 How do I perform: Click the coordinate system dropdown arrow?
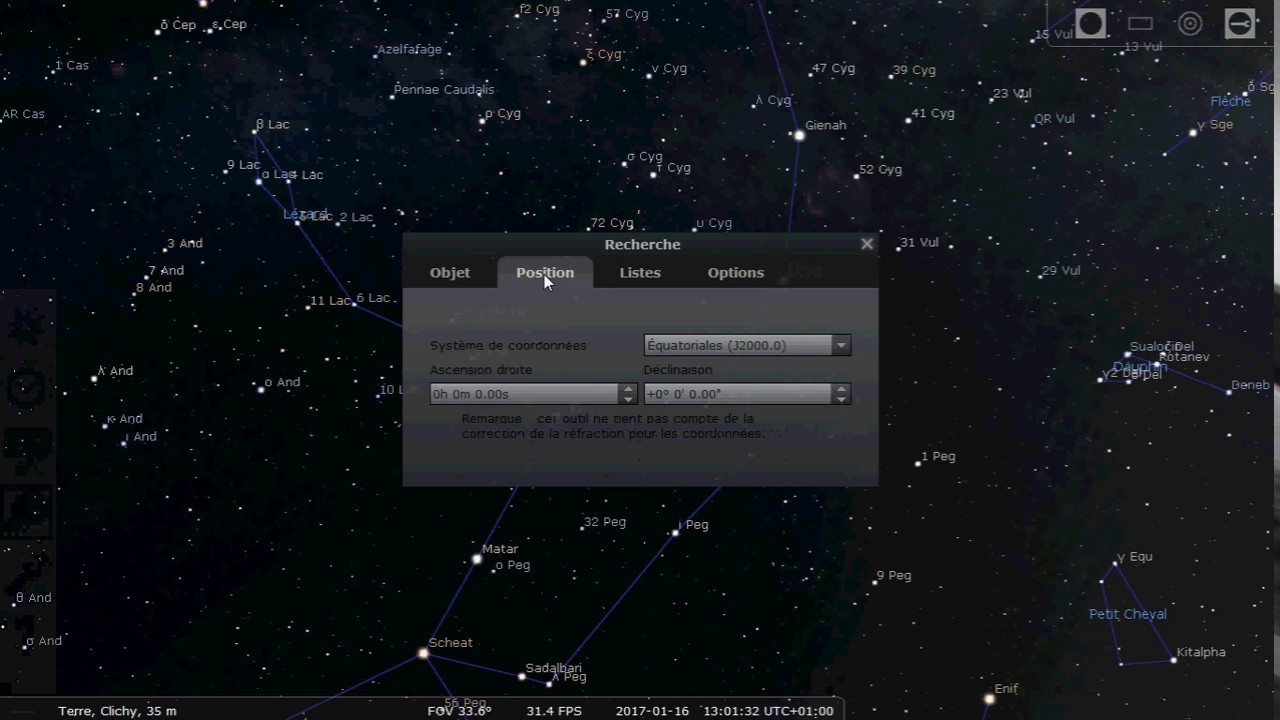[x=841, y=345]
